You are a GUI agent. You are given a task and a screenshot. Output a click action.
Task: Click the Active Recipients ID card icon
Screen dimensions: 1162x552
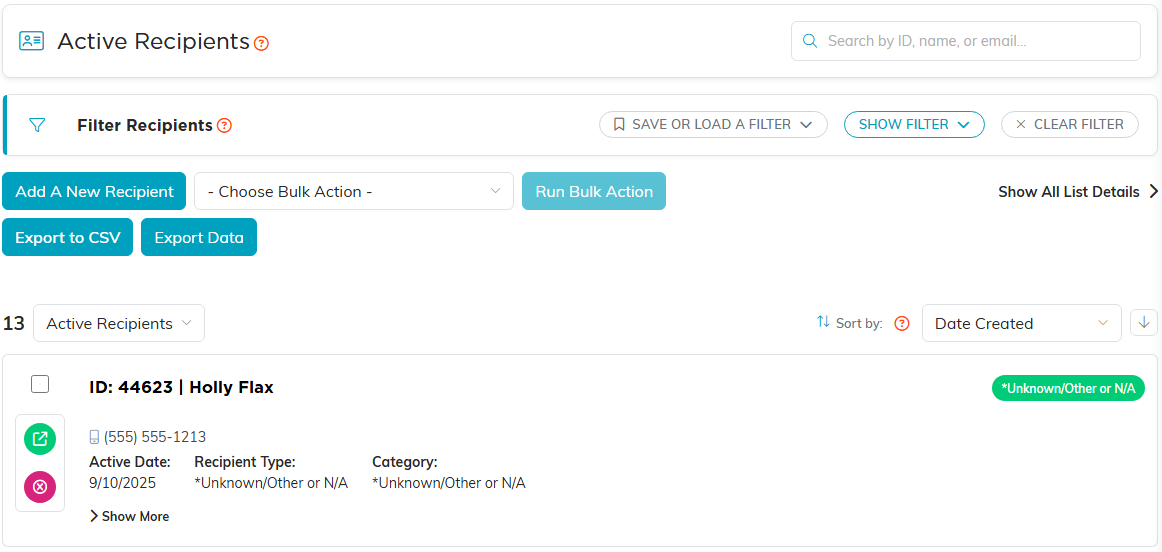pyautogui.click(x=32, y=41)
